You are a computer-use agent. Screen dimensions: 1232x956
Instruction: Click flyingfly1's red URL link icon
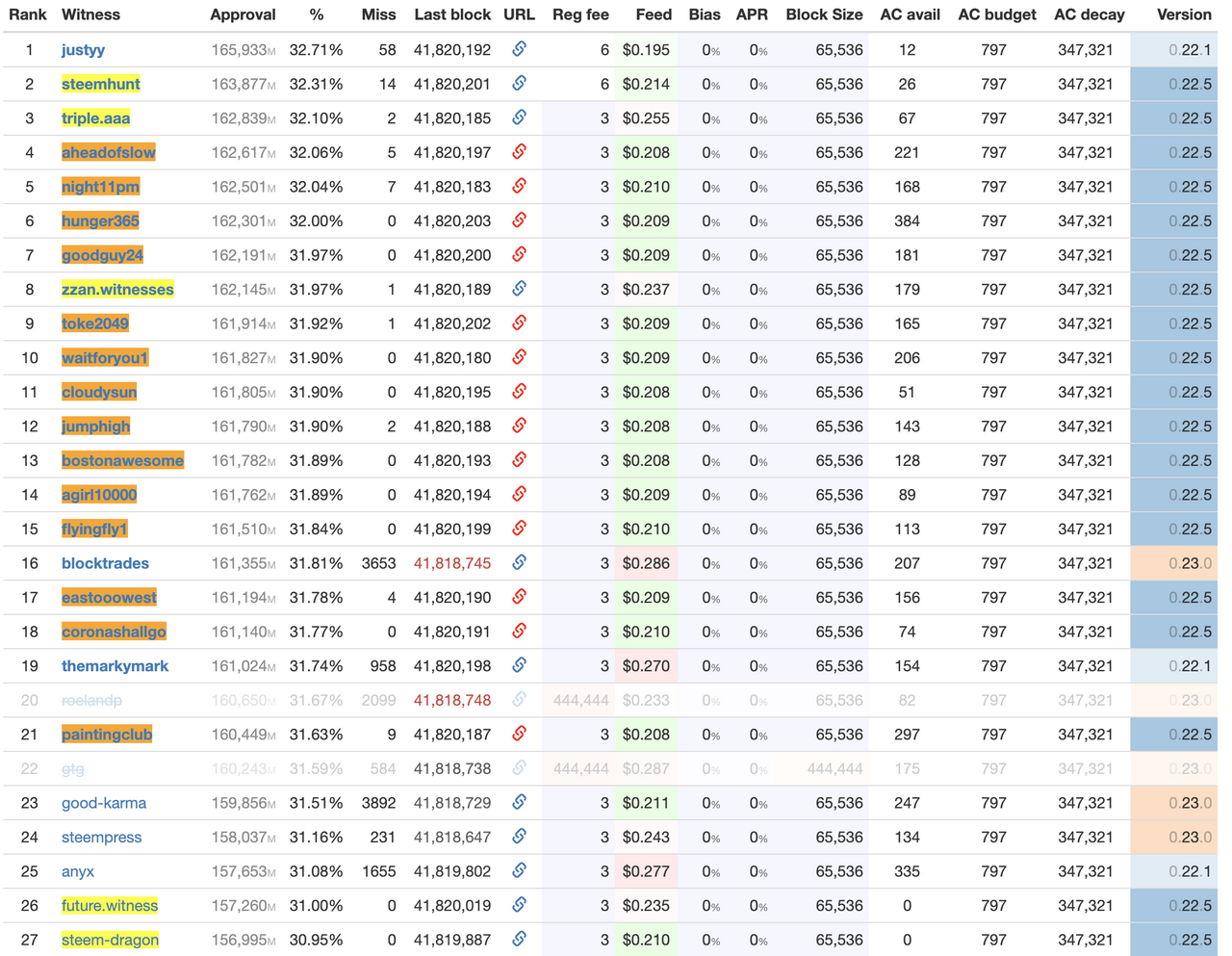tap(519, 529)
